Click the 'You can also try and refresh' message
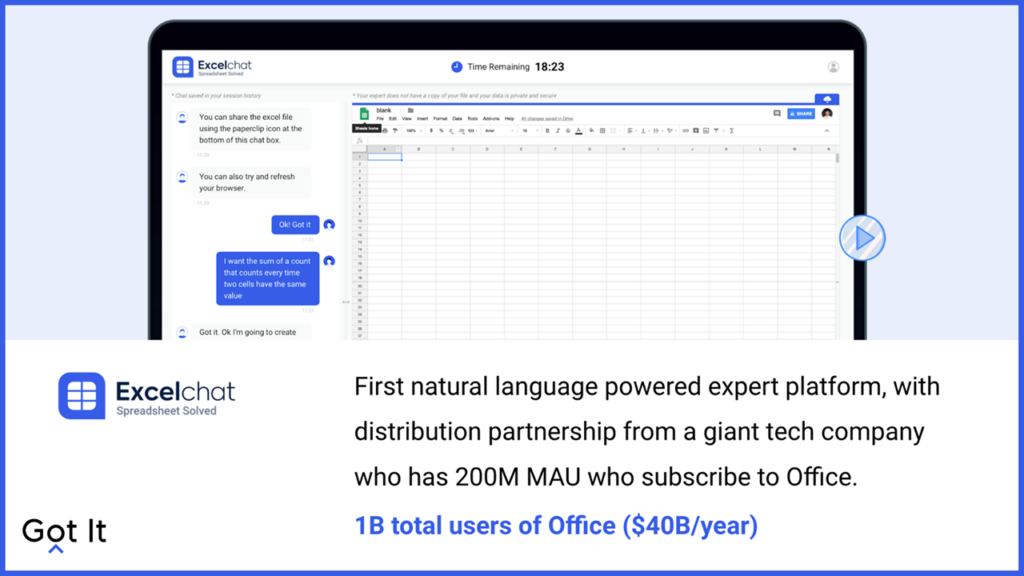The height and width of the screenshot is (576, 1024). 251,182
